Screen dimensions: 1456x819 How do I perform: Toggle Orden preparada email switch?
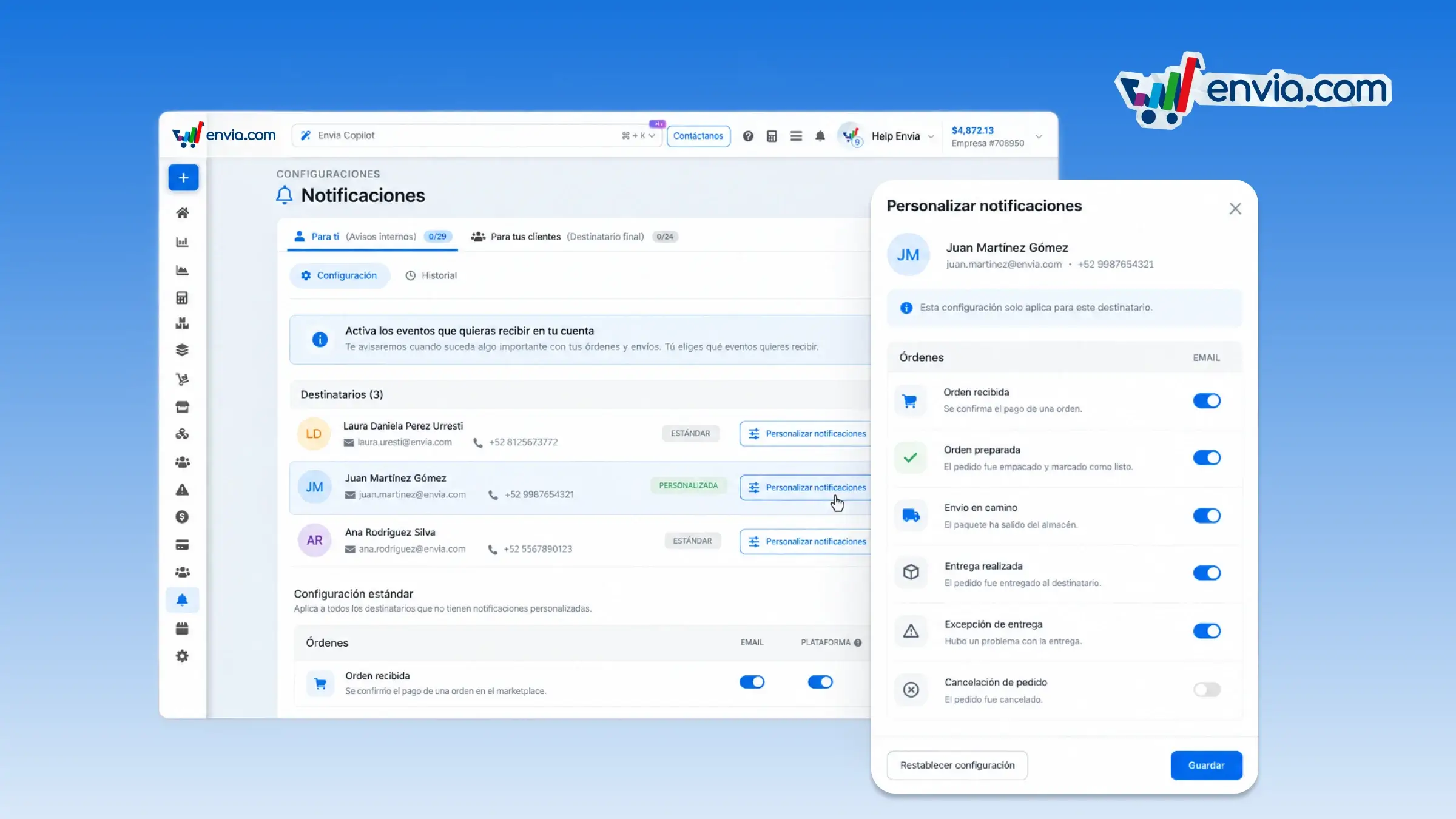(1207, 458)
